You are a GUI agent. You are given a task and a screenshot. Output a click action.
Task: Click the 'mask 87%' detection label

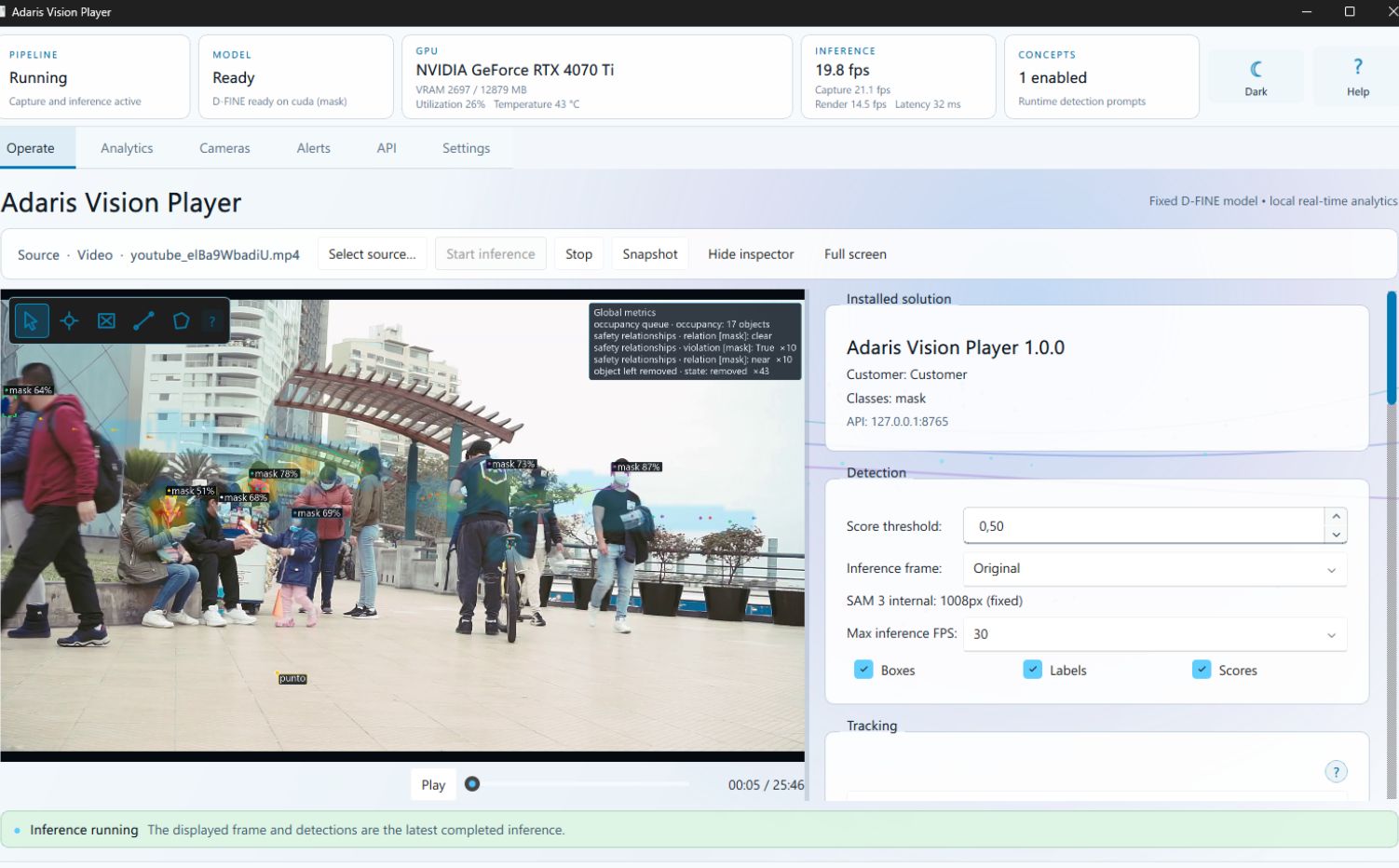(637, 467)
